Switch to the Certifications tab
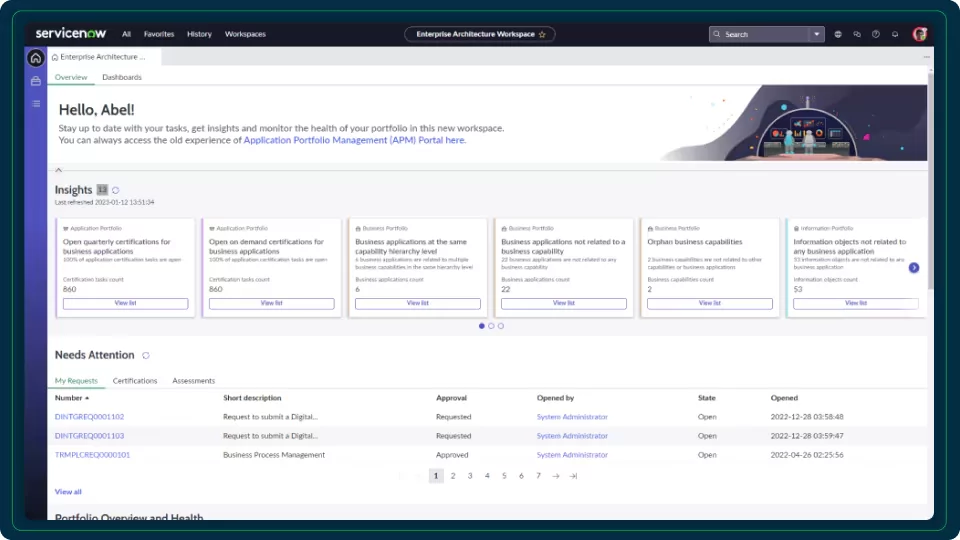Screen dimensions: 960x540 coord(135,381)
